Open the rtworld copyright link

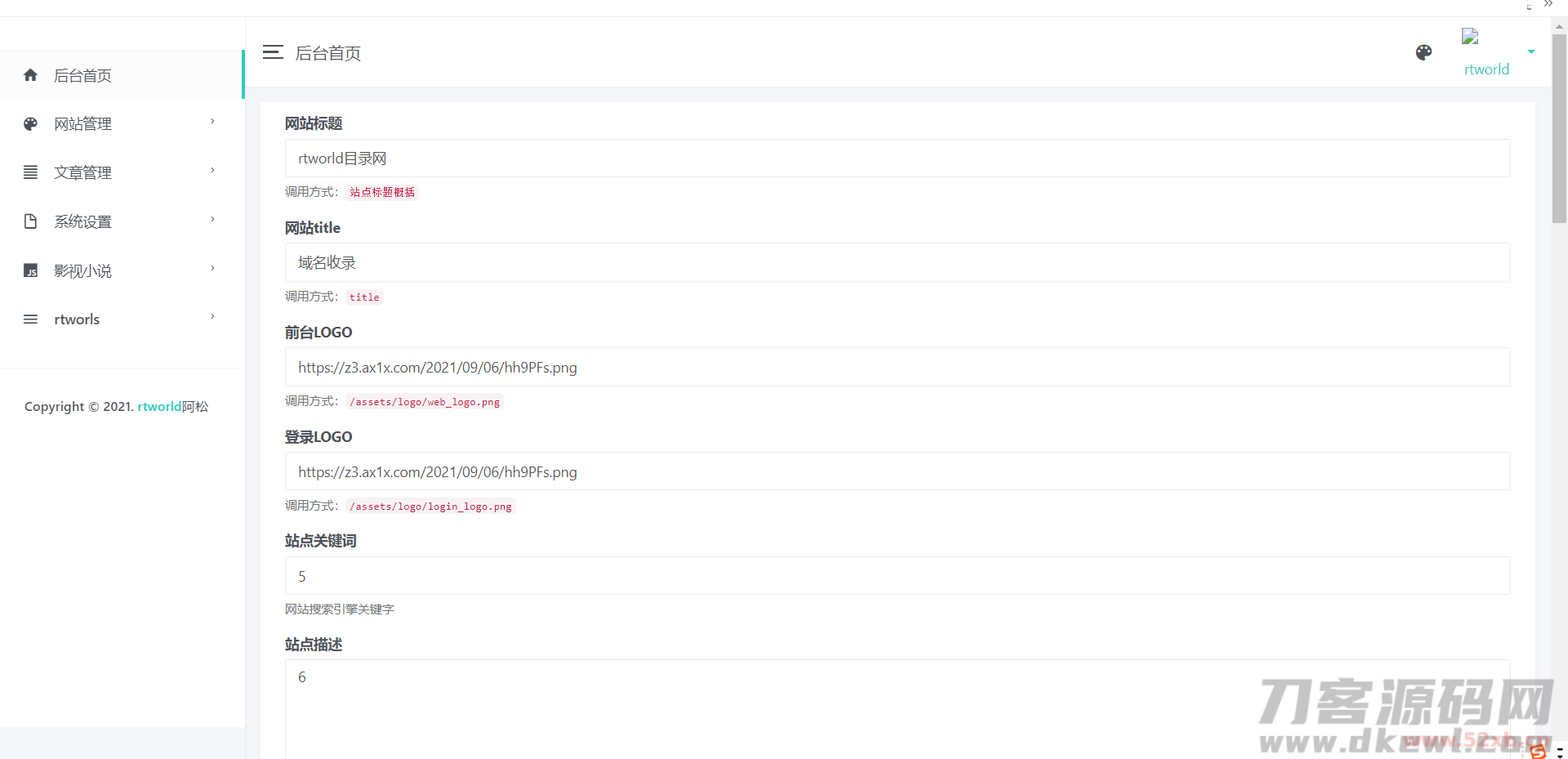159,407
